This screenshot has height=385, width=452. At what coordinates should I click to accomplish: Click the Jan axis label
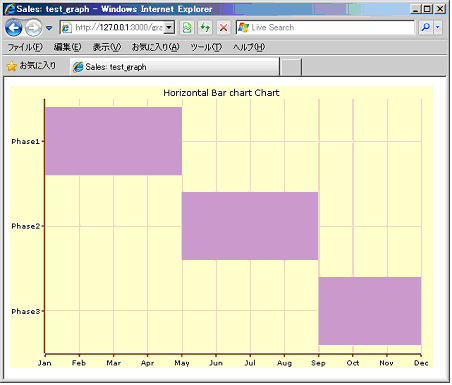[x=45, y=363]
